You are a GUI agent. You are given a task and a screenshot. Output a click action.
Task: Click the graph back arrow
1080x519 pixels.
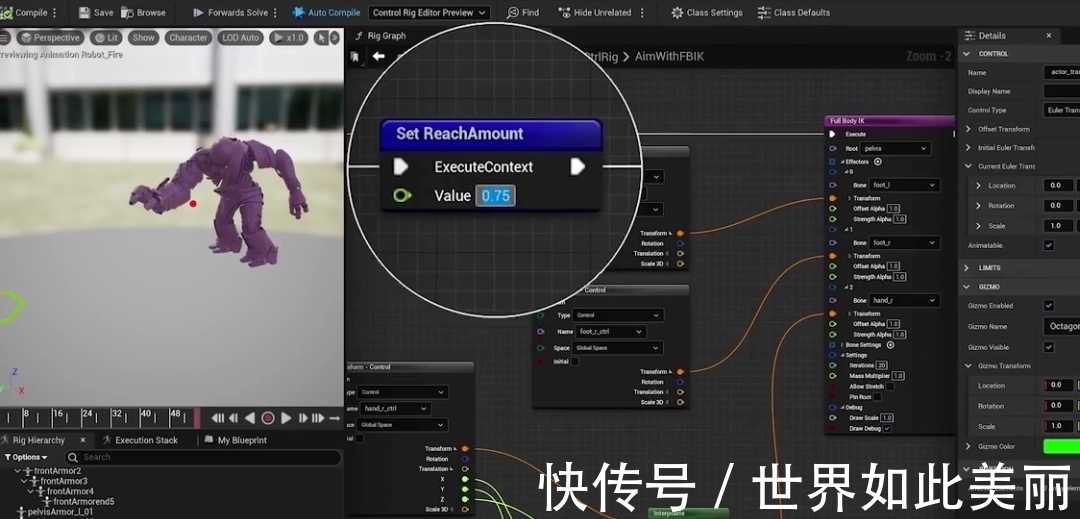(378, 56)
